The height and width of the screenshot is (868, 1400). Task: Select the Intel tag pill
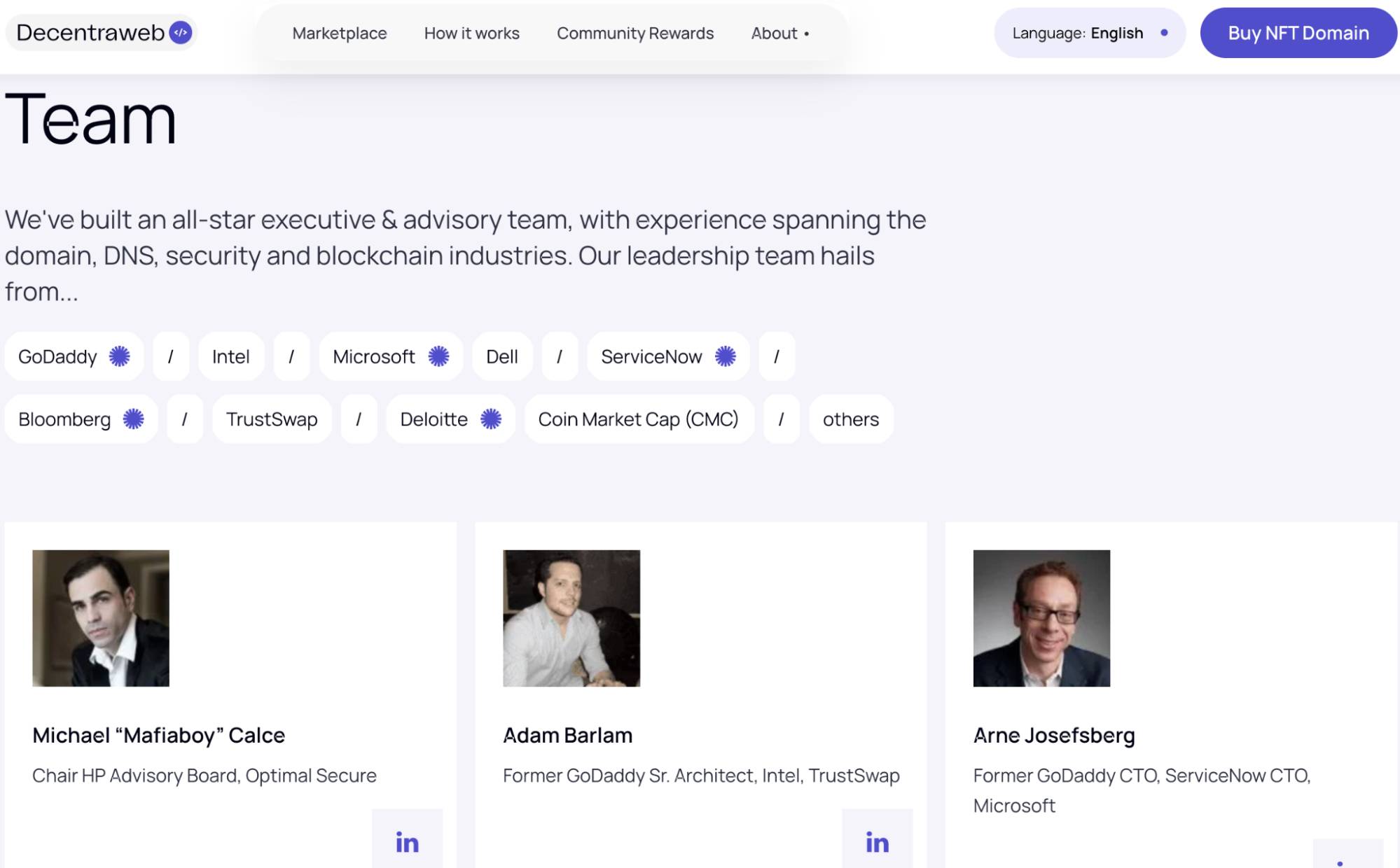point(231,356)
